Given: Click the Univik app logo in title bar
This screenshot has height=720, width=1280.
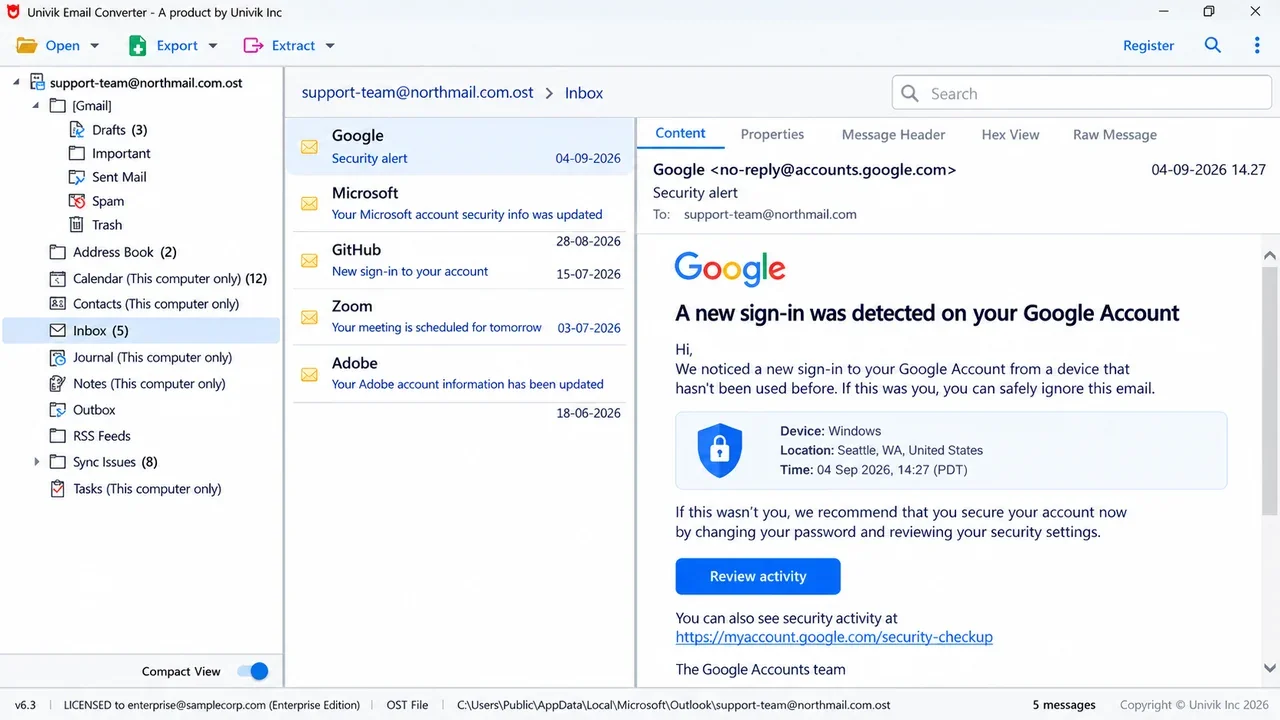Looking at the screenshot, I should [x=14, y=12].
